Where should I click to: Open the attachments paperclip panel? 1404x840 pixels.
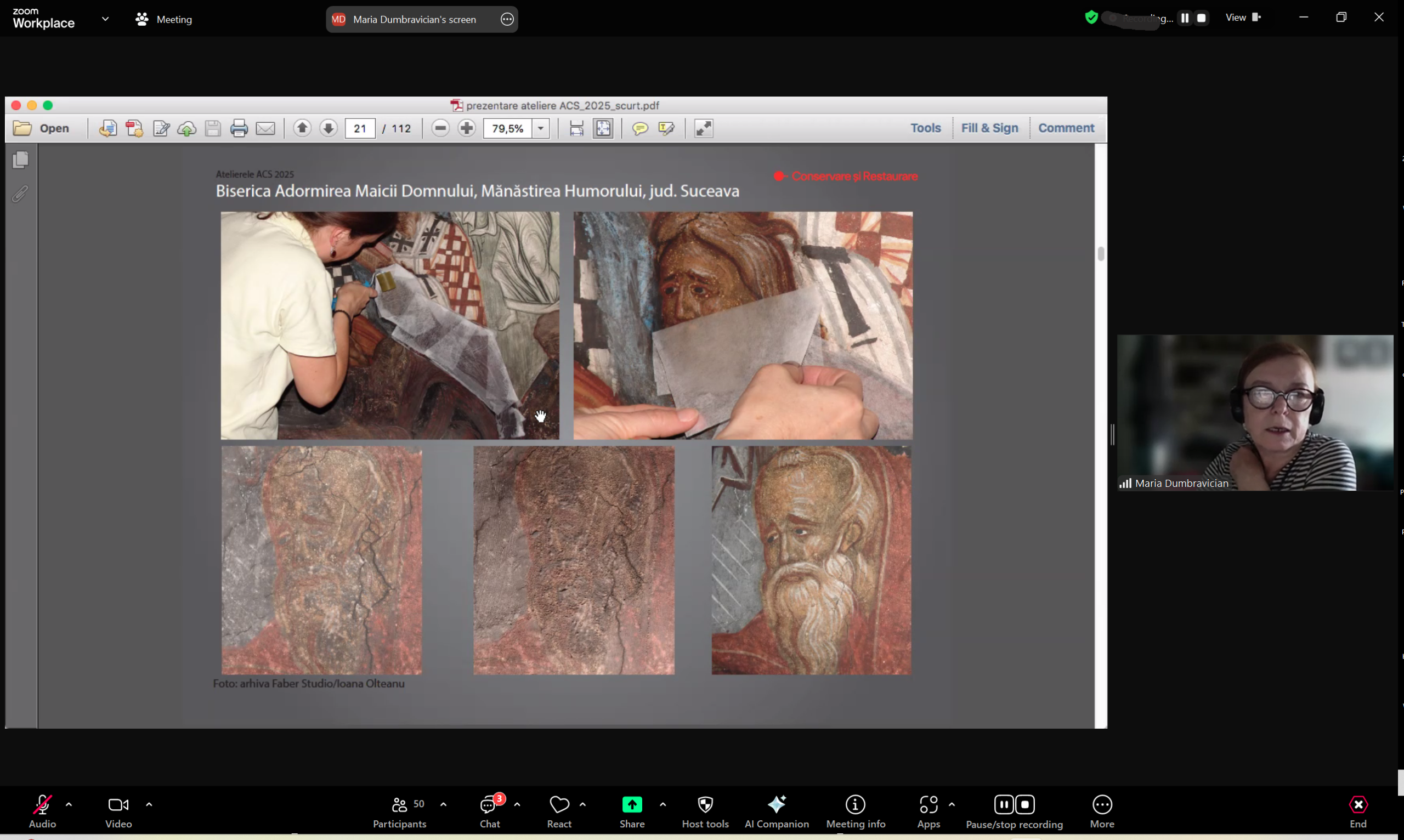[20, 194]
